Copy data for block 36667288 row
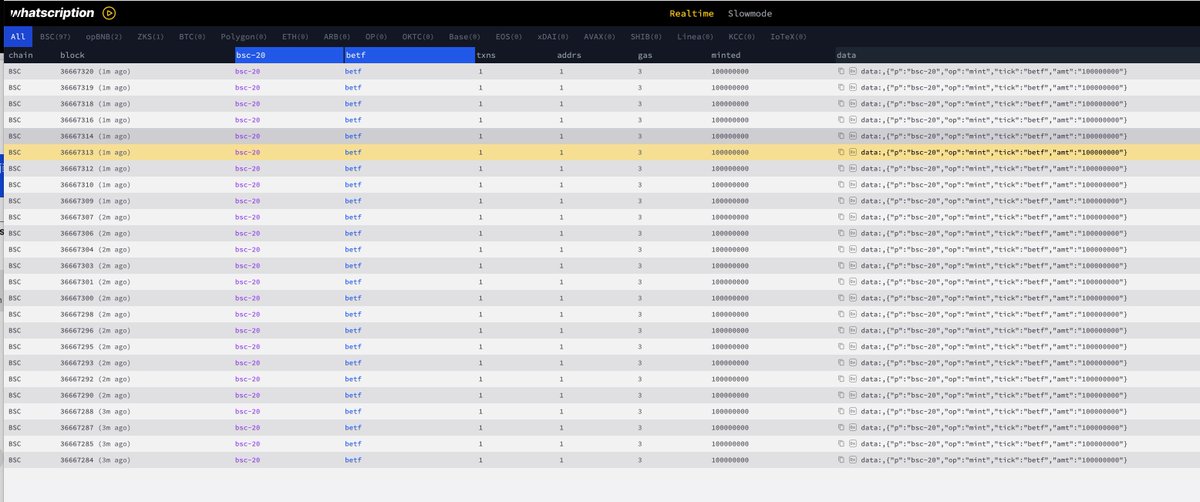Screen dimensions: 1200x502 point(841,411)
